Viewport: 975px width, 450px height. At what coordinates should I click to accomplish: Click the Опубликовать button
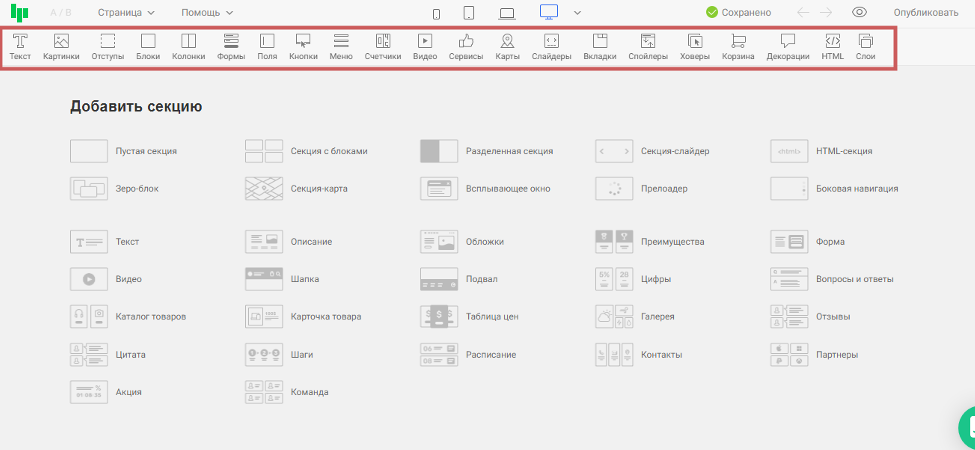[x=926, y=13]
